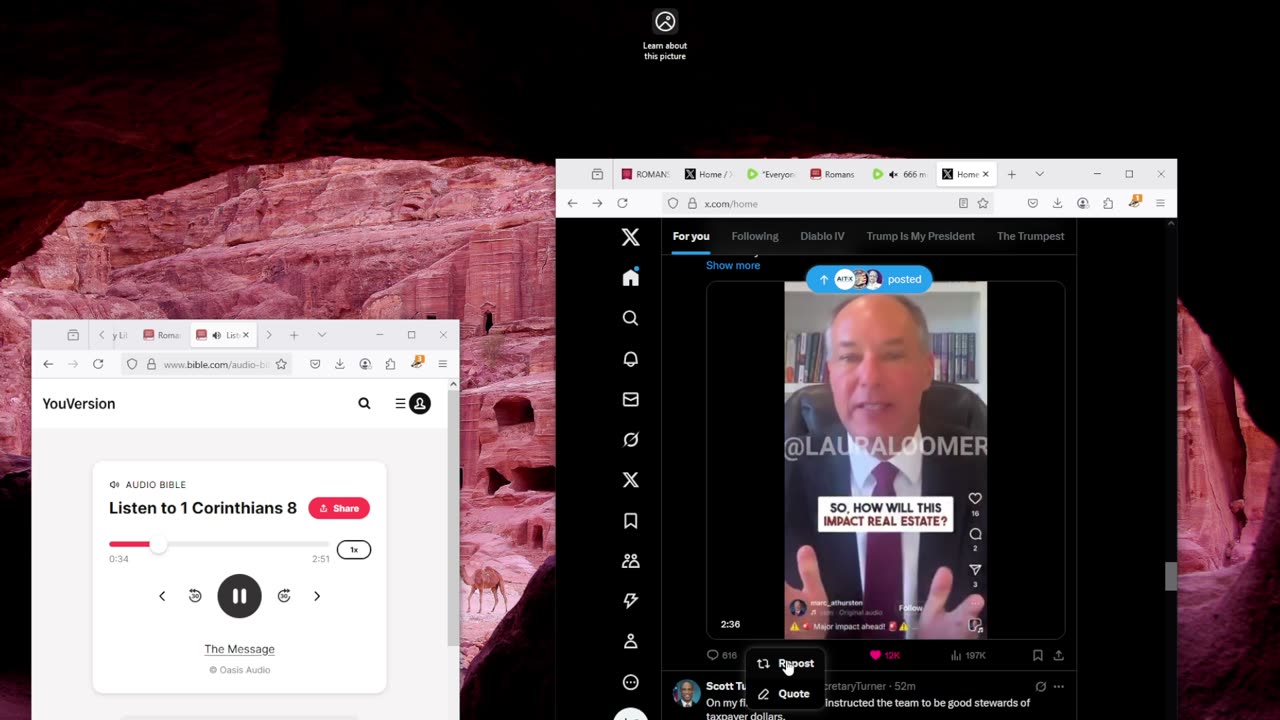The width and height of the screenshot is (1280, 720).
Task: Click Show more link on post
Action: 733,265
